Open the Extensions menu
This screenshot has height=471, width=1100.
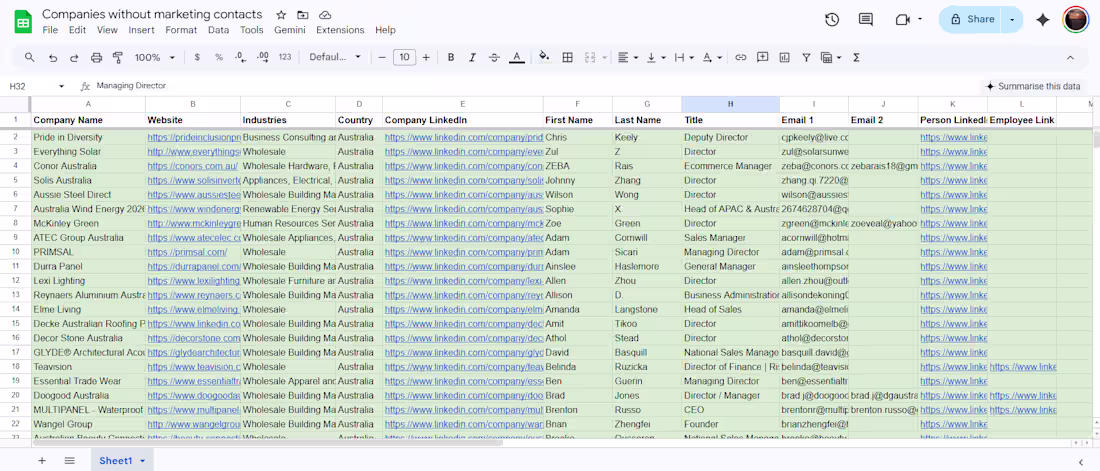(x=340, y=30)
